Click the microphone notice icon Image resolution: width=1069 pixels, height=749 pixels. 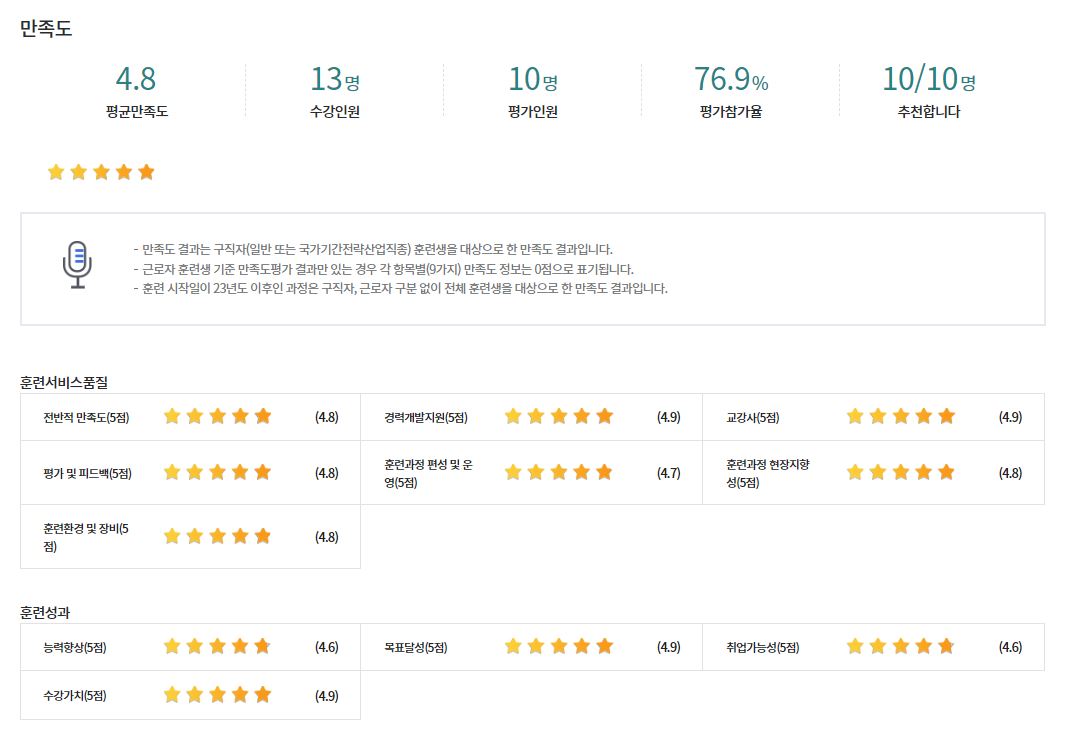(77, 265)
